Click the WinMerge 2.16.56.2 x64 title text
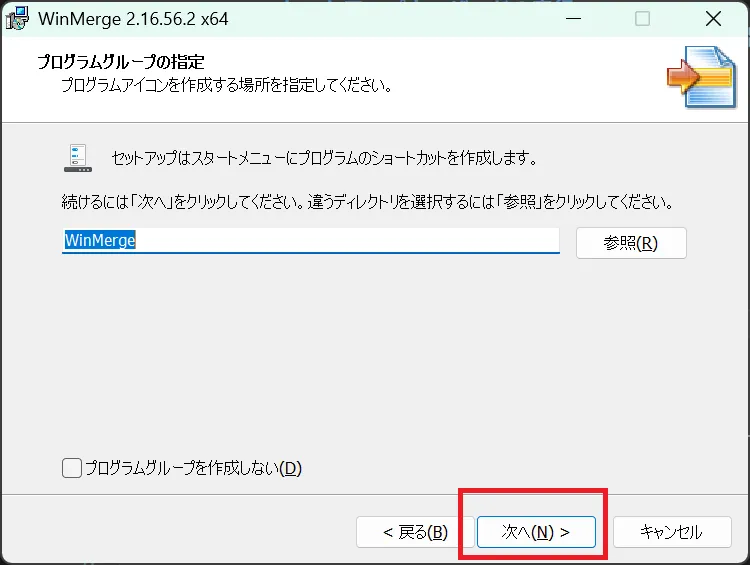Screen dimensions: 750x565 click(x=133, y=19)
